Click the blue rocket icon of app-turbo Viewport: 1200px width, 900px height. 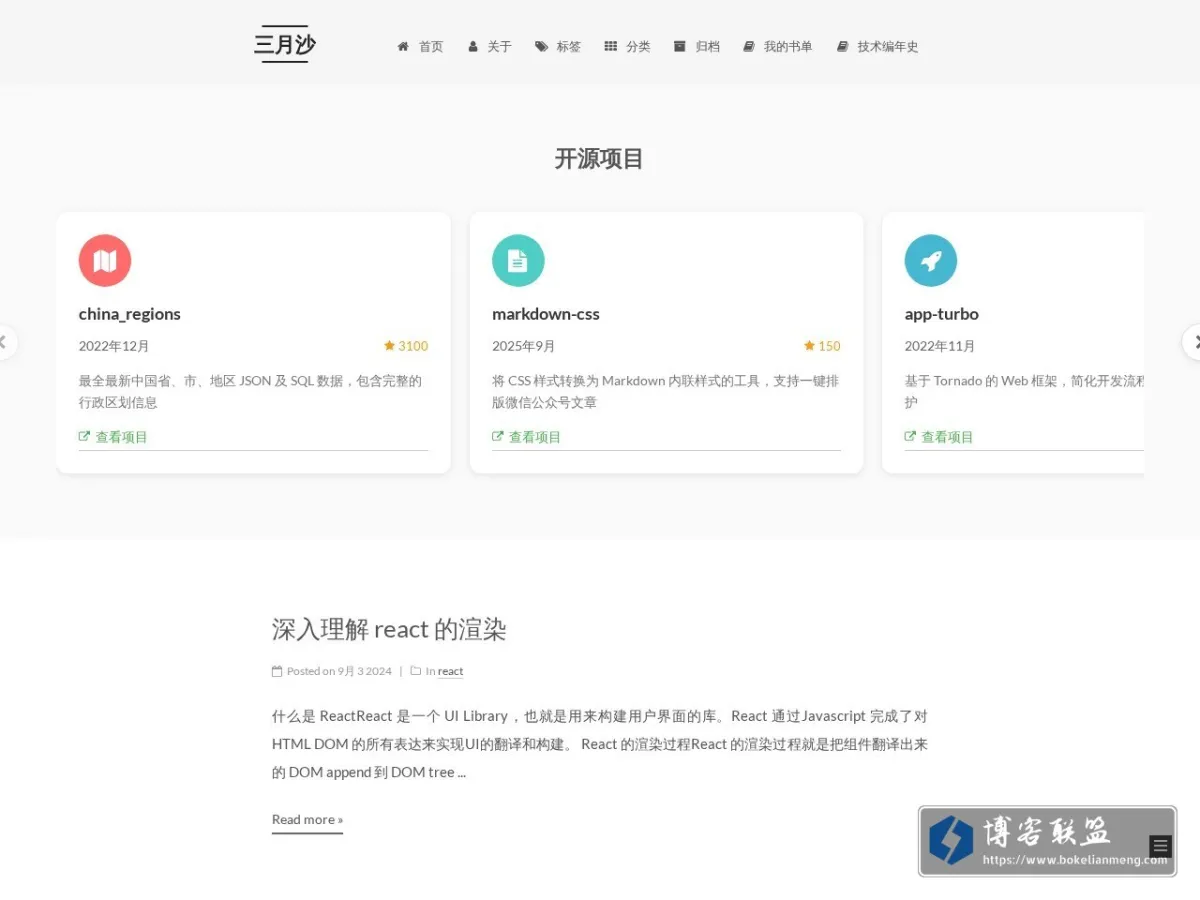point(931,261)
